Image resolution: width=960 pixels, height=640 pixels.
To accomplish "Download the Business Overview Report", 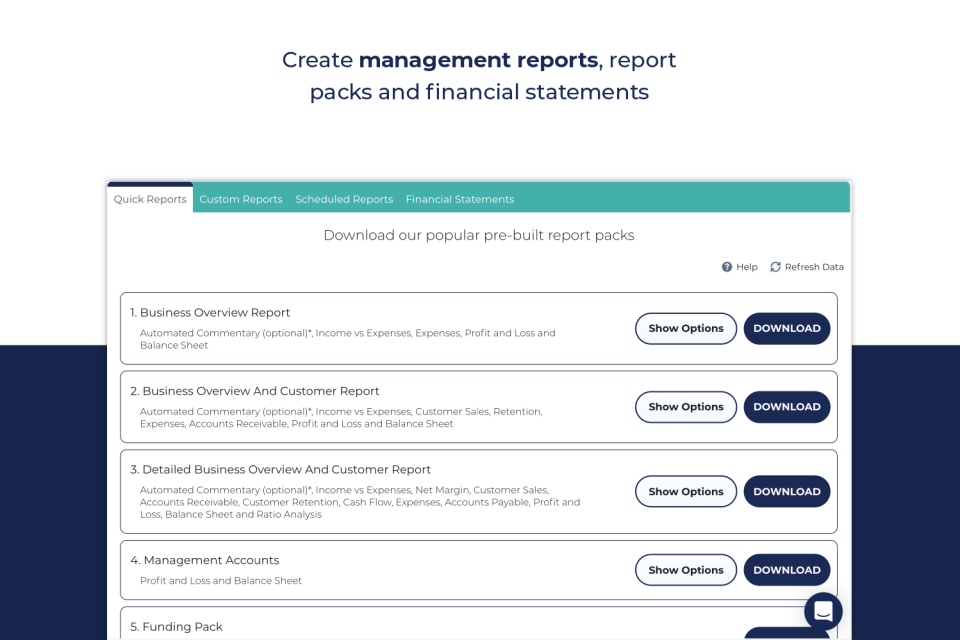I will pyautogui.click(x=787, y=328).
